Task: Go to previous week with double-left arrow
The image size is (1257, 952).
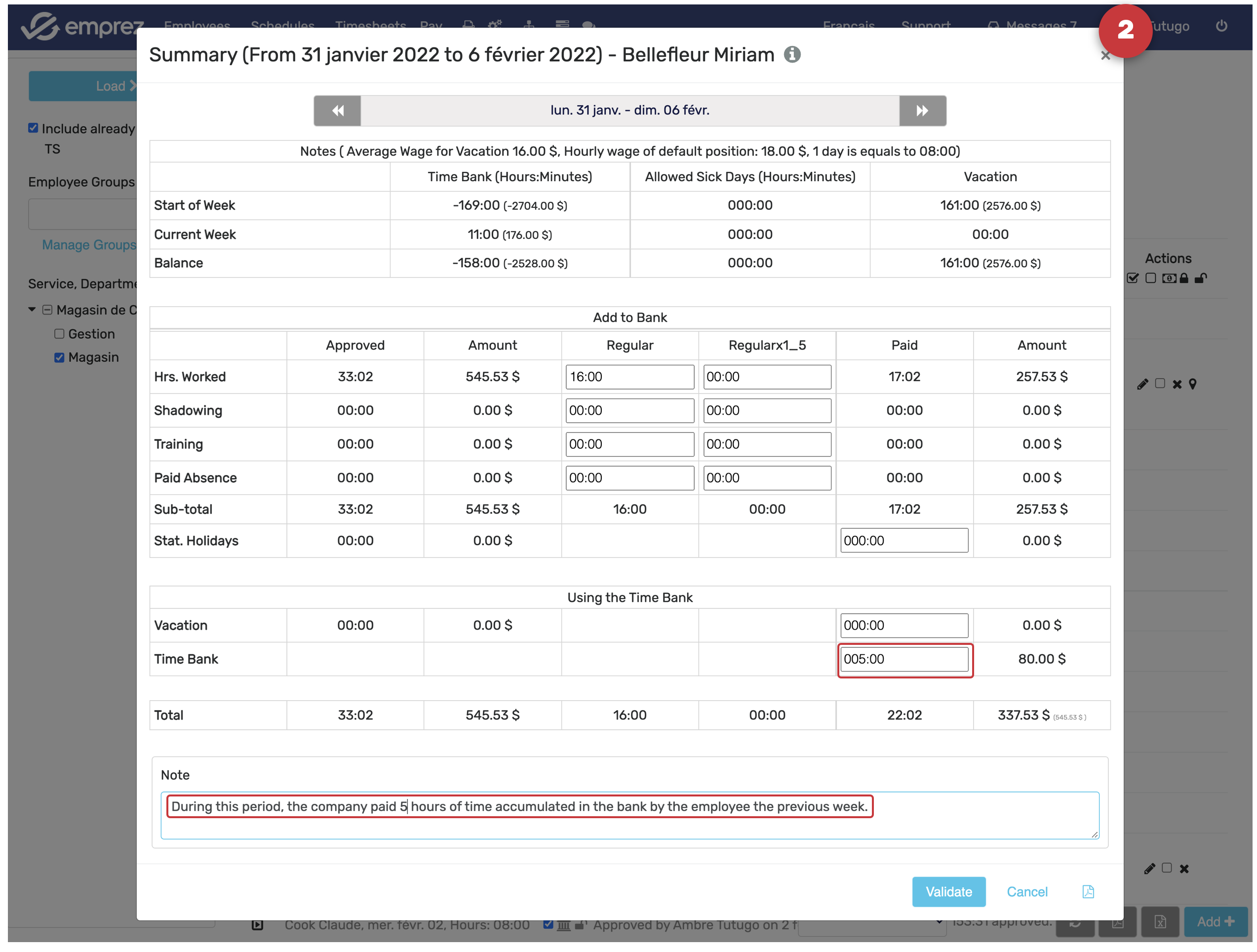Action: click(x=337, y=110)
